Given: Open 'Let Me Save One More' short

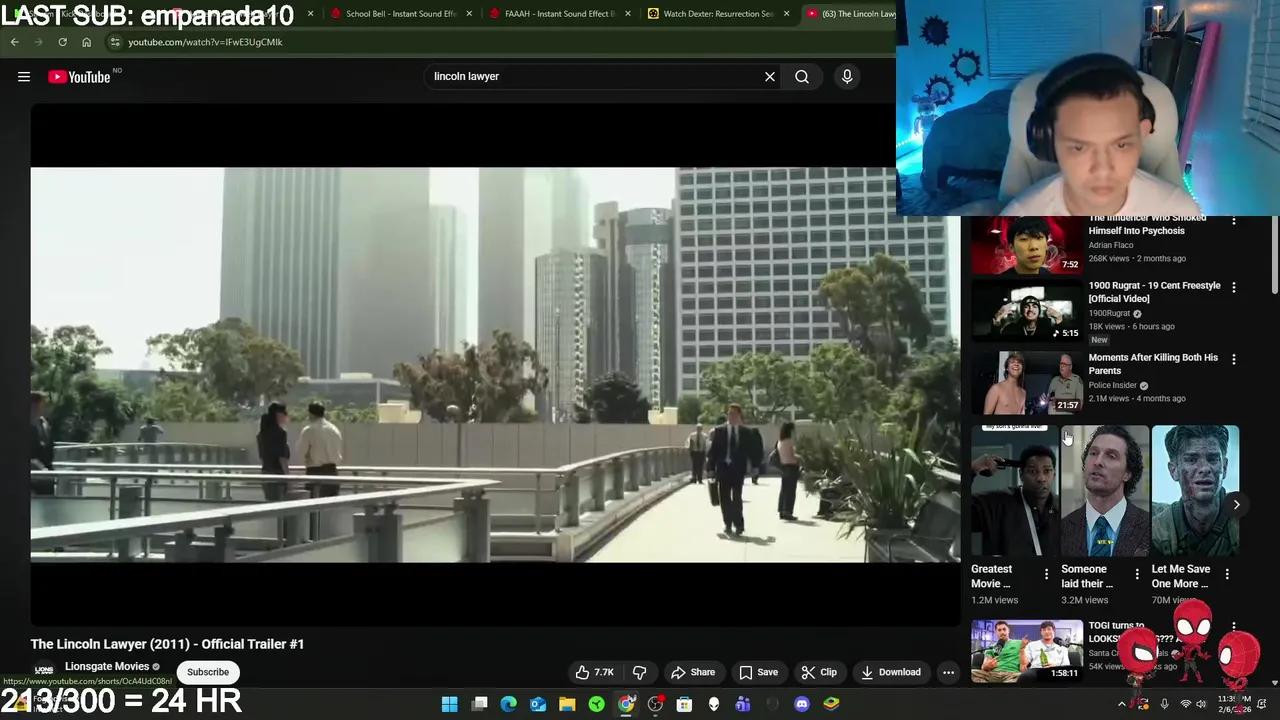Looking at the screenshot, I should (x=1195, y=491).
